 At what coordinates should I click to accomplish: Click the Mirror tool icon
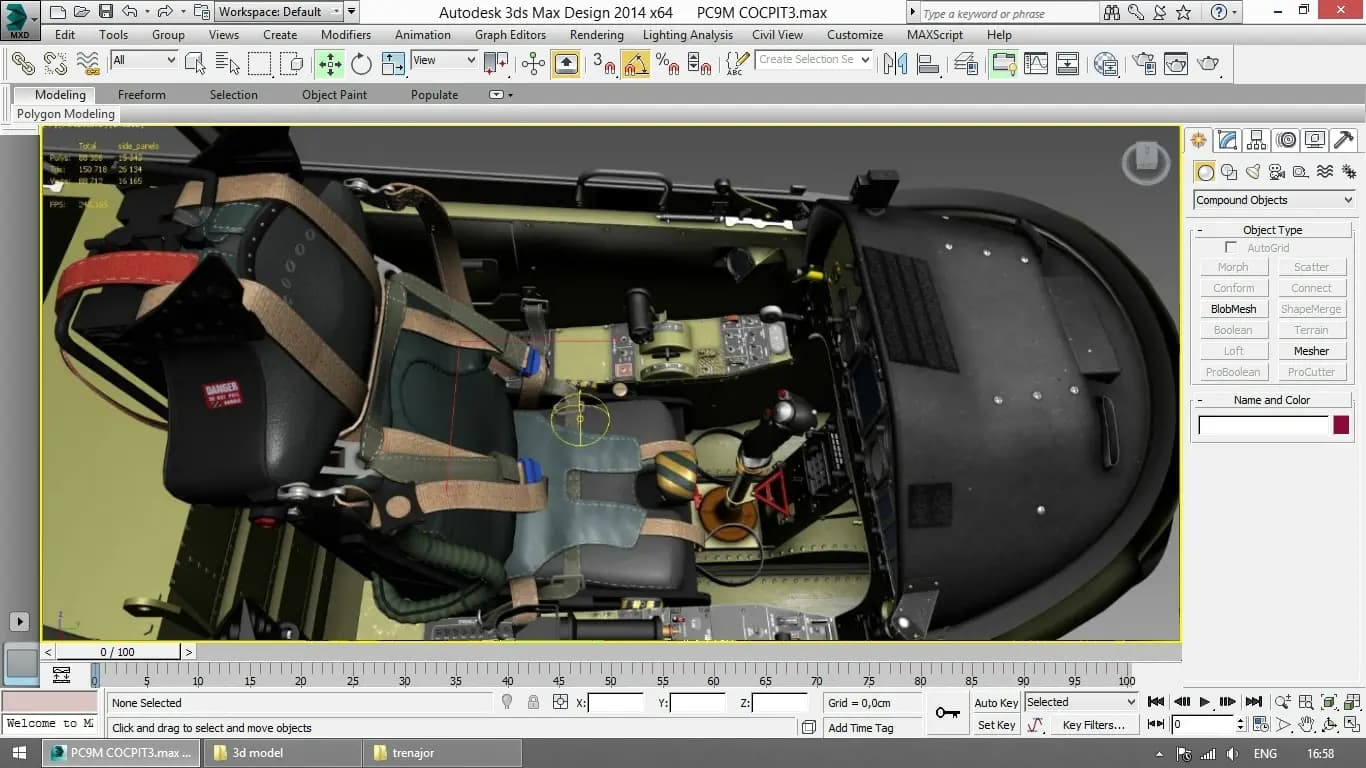[896, 63]
